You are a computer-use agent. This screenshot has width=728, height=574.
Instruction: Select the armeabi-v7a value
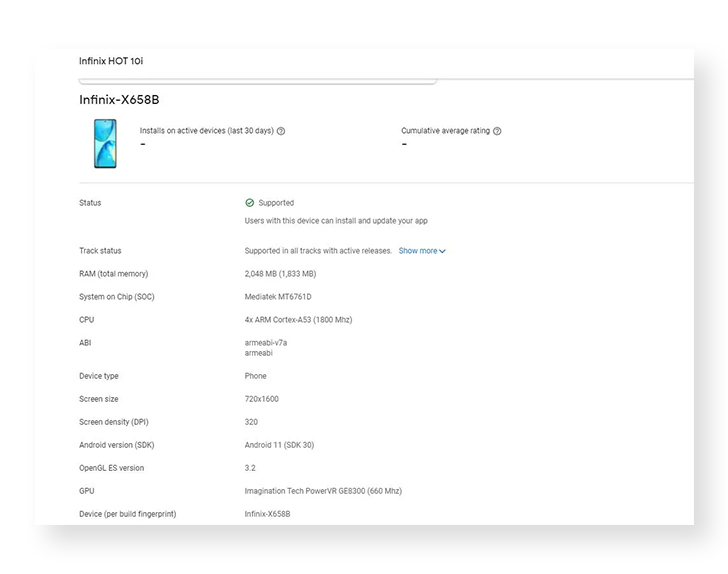[266, 343]
